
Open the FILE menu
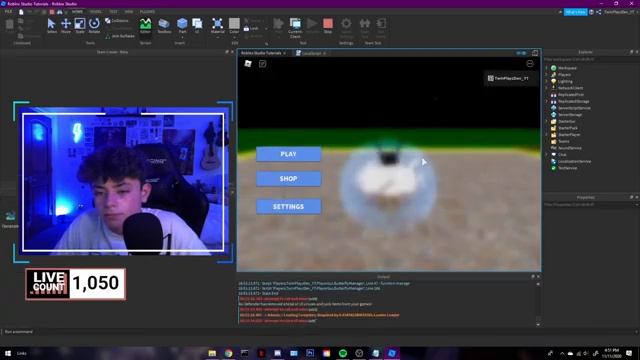[8, 12]
